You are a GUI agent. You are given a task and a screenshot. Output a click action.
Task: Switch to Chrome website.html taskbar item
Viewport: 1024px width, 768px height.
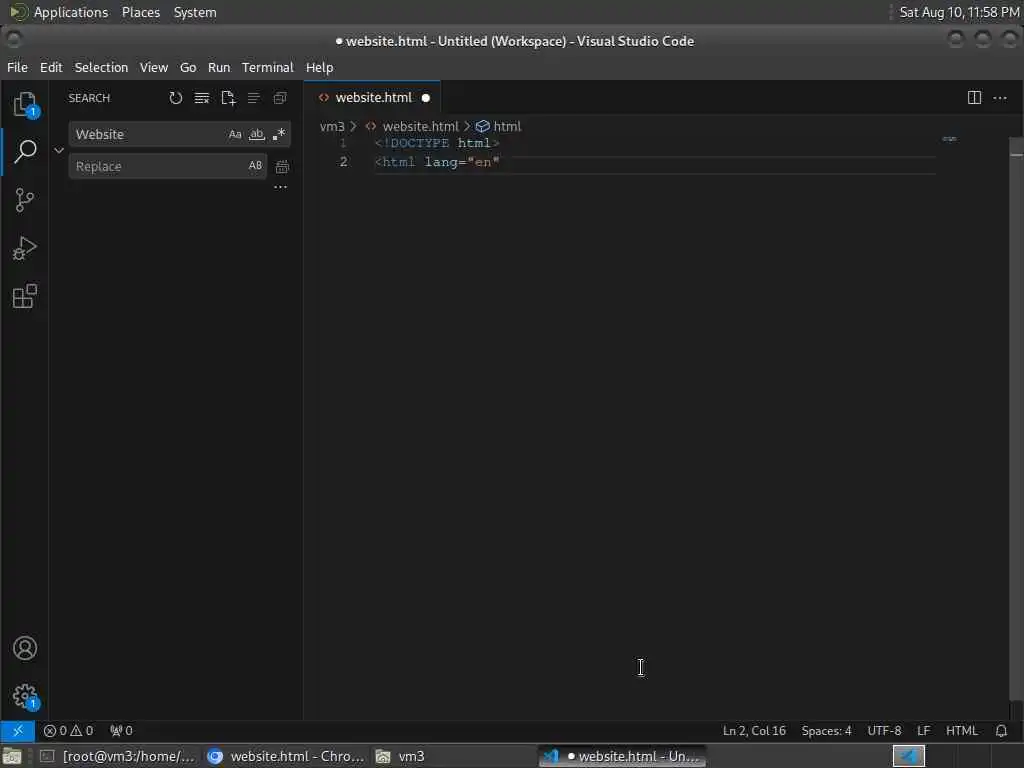[x=285, y=756]
